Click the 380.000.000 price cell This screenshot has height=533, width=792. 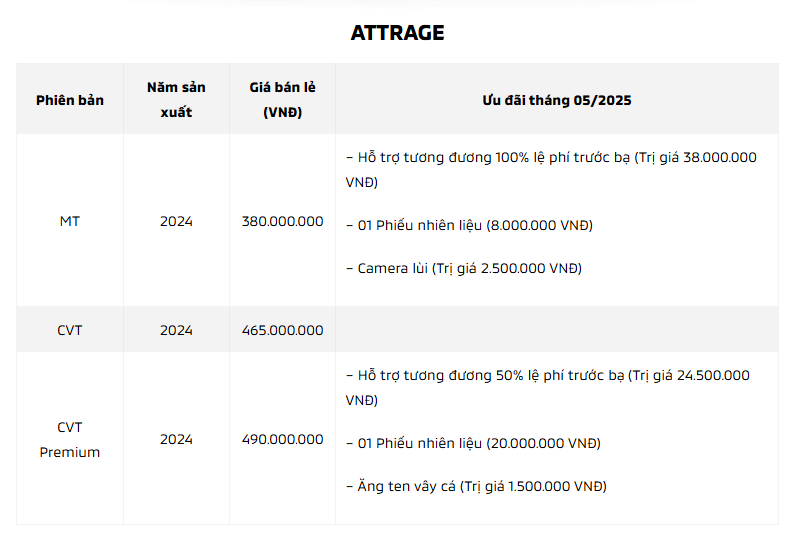click(282, 221)
